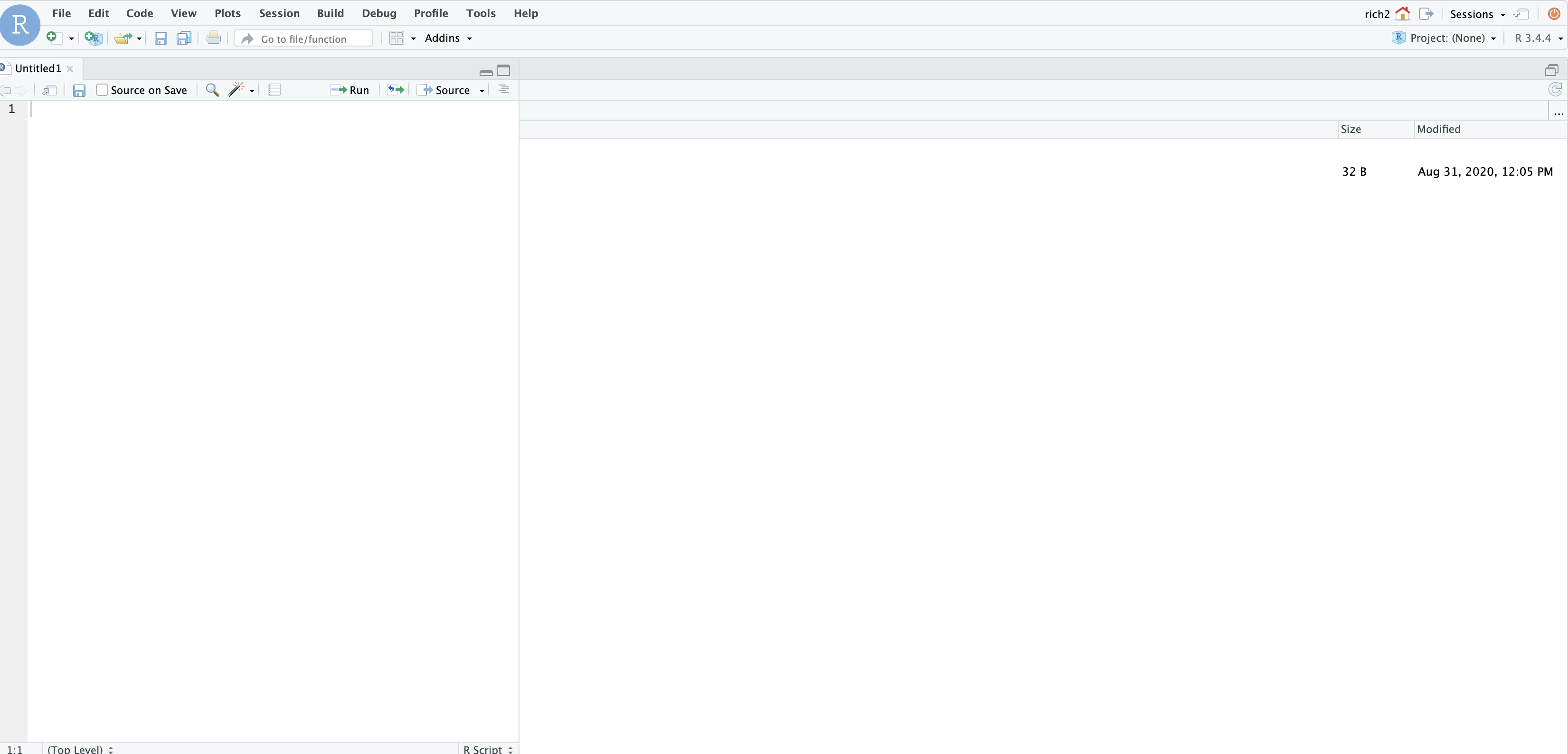This screenshot has height=754, width=1568.
Task: Open the Find/Replace magnifier in the editor toolbar
Action: 212,89
